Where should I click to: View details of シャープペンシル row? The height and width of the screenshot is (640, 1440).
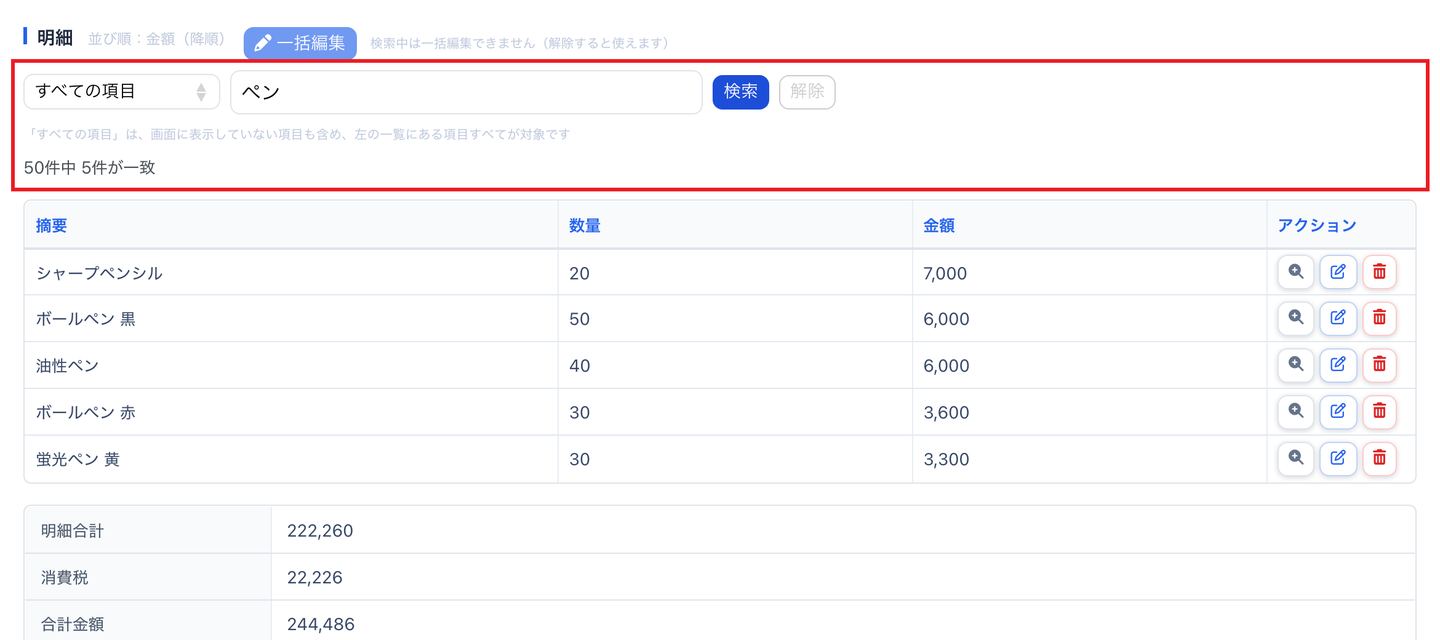click(1296, 272)
